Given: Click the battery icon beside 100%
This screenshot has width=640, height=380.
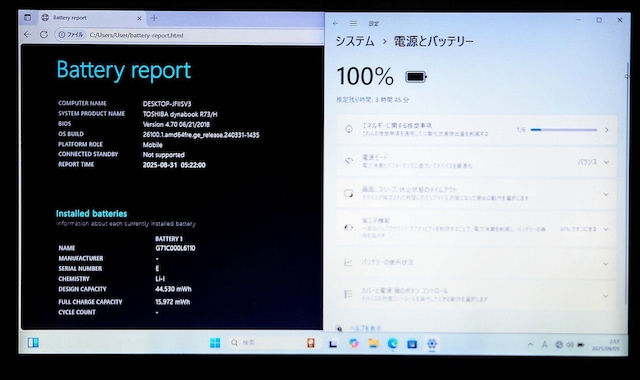Looking at the screenshot, I should tap(416, 77).
